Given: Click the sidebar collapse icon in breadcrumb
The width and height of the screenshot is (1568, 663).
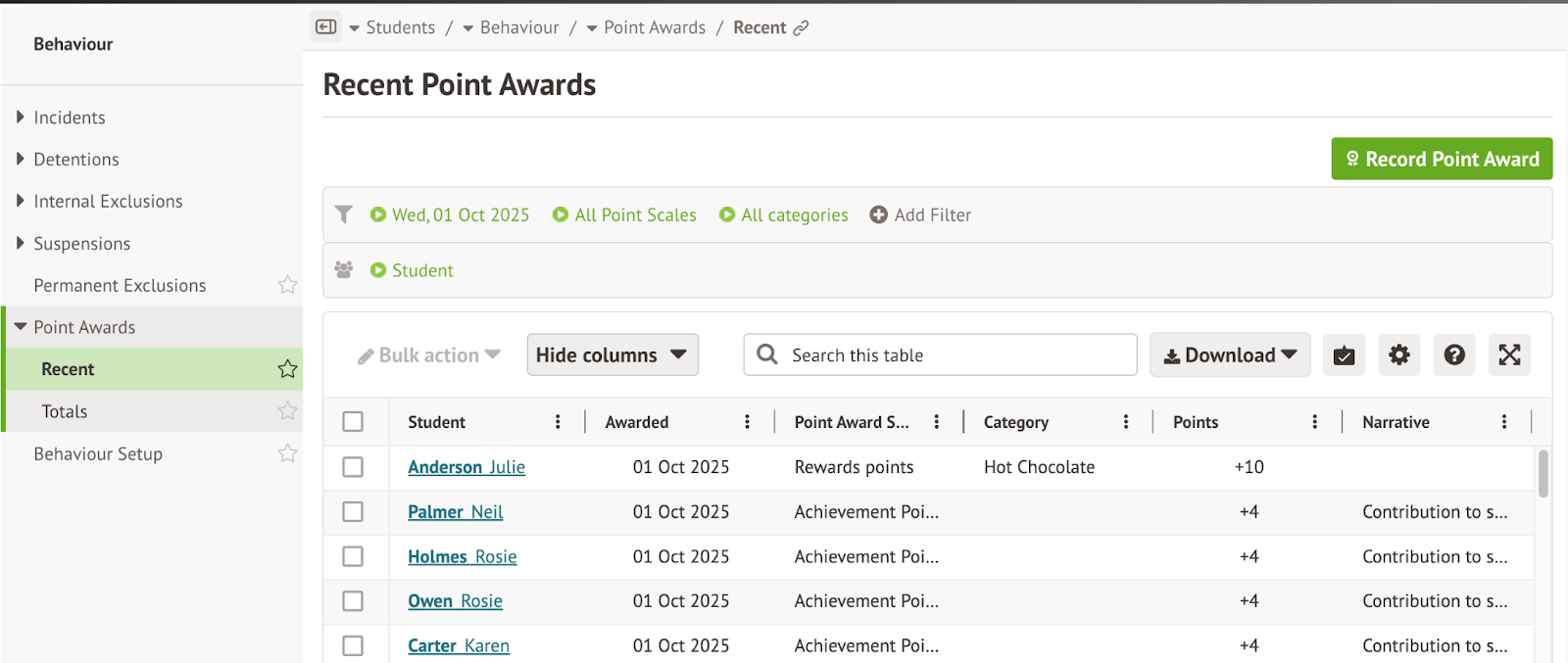Looking at the screenshot, I should tap(326, 27).
